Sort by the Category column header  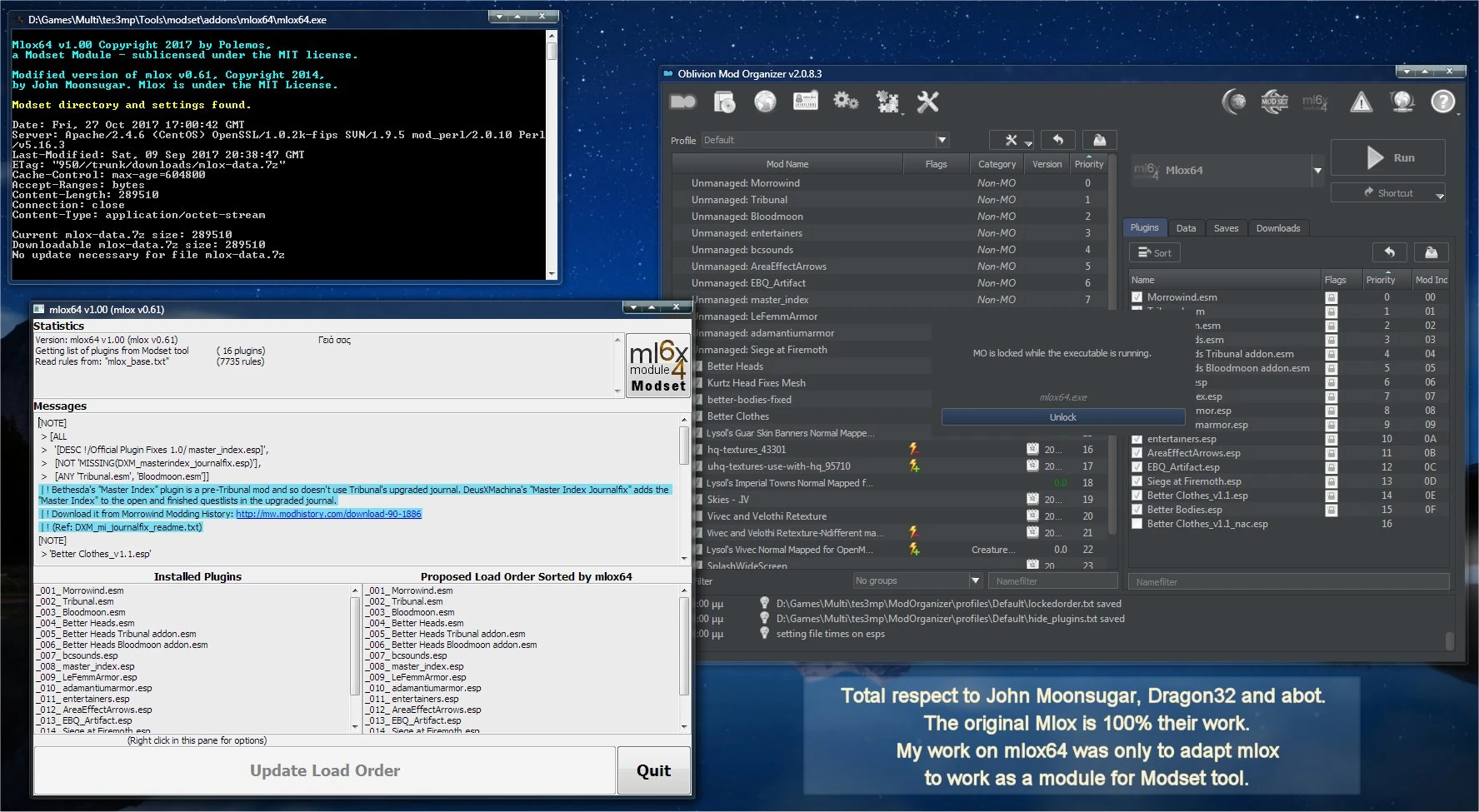tap(997, 164)
